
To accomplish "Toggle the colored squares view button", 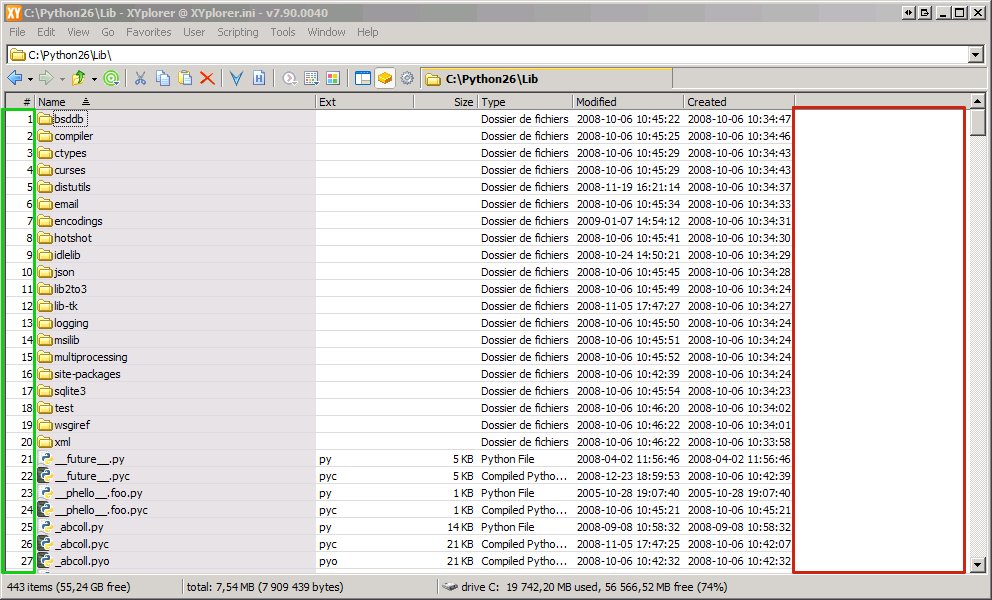I will click(333, 78).
